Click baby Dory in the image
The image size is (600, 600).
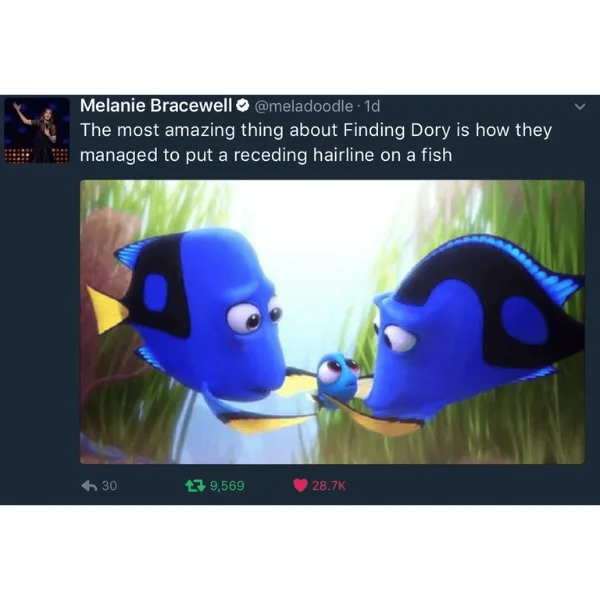[x=339, y=381]
